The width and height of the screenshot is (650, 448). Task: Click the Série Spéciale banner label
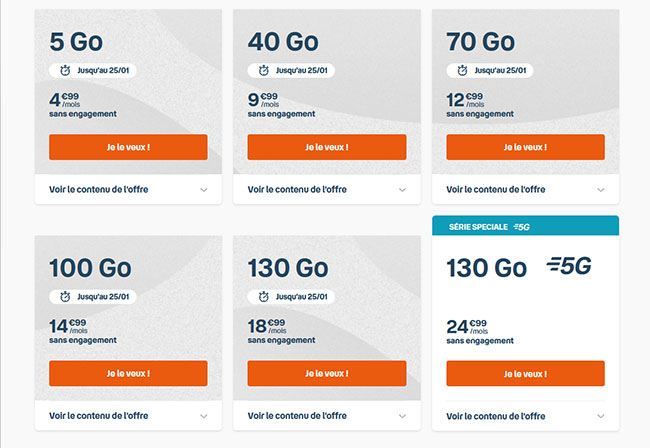point(478,227)
